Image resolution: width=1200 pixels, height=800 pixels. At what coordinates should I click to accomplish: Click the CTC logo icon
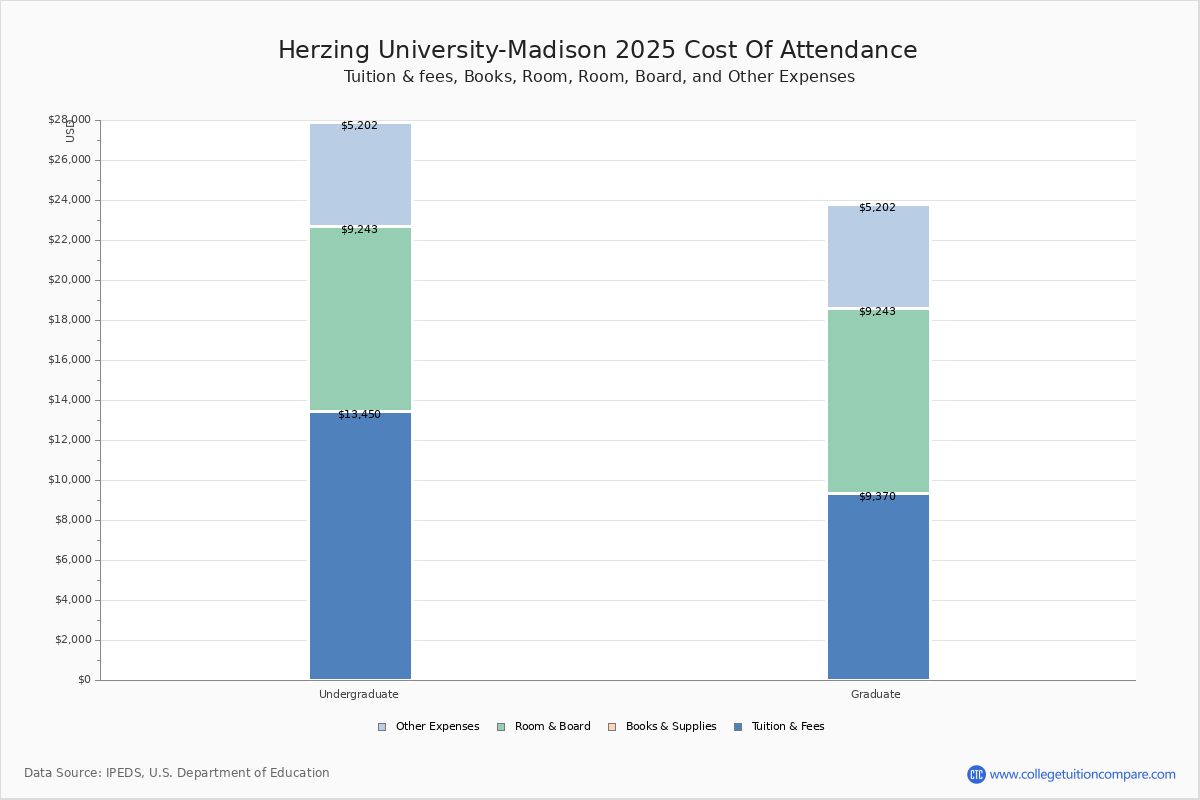[976, 774]
